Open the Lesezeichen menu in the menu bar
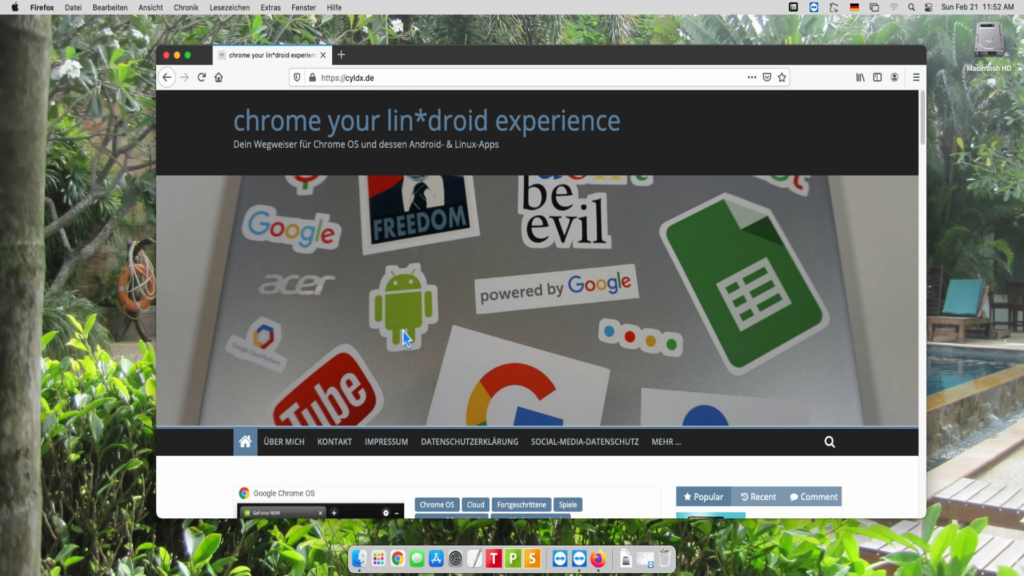 click(x=229, y=7)
